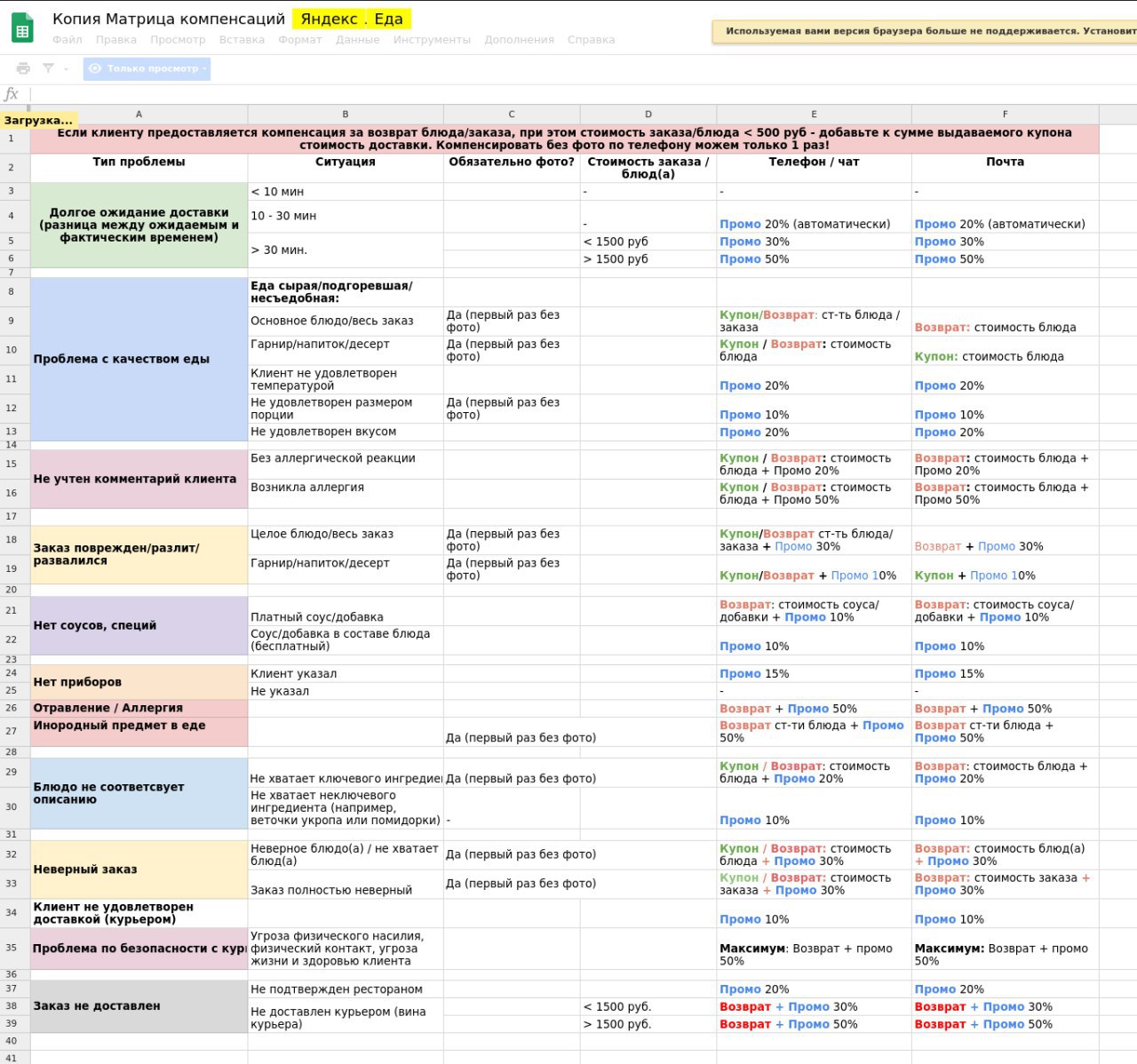Select column E header
The height and width of the screenshot is (1064, 1137).
coord(814,115)
